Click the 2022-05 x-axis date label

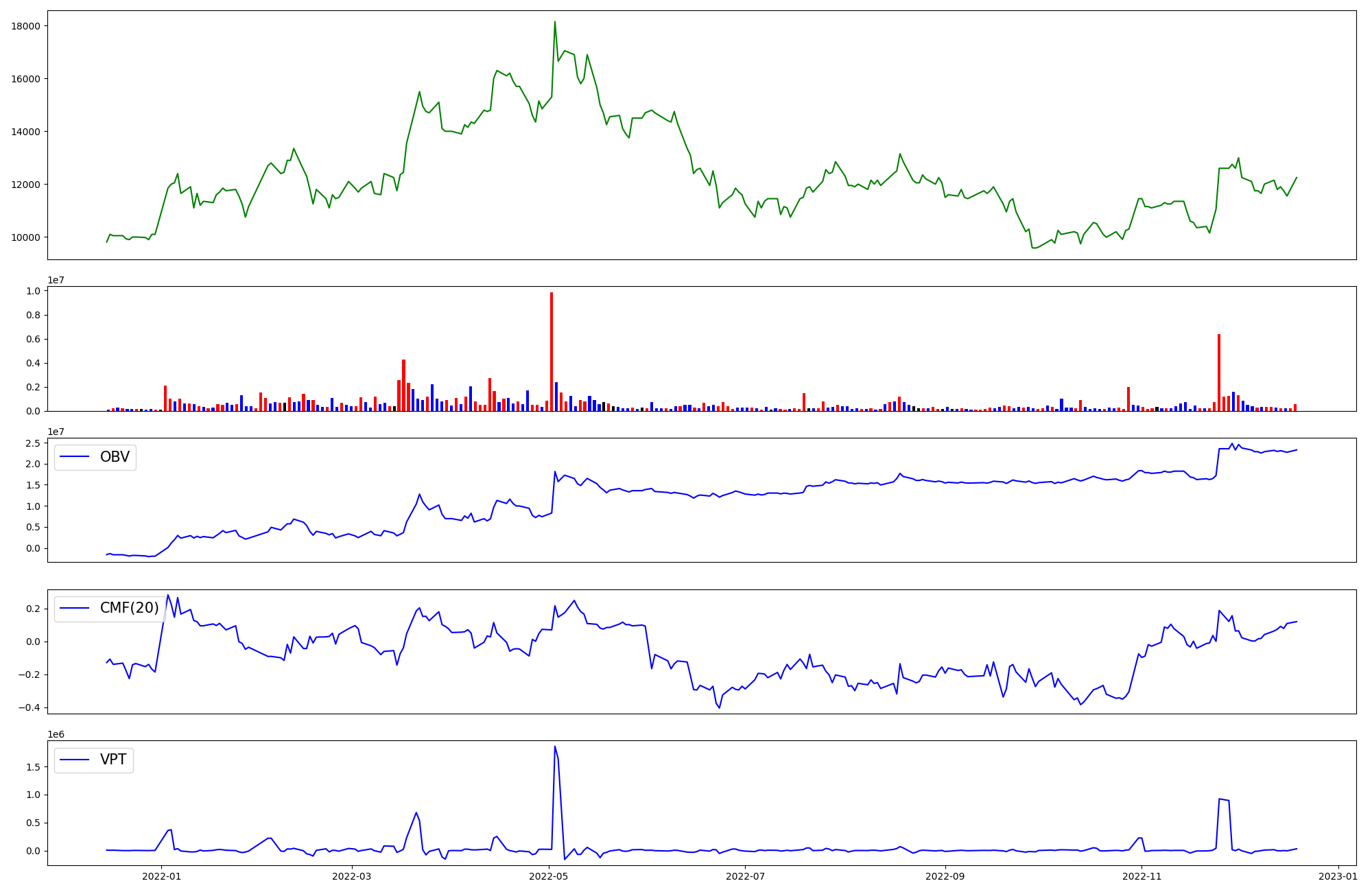tap(549, 876)
